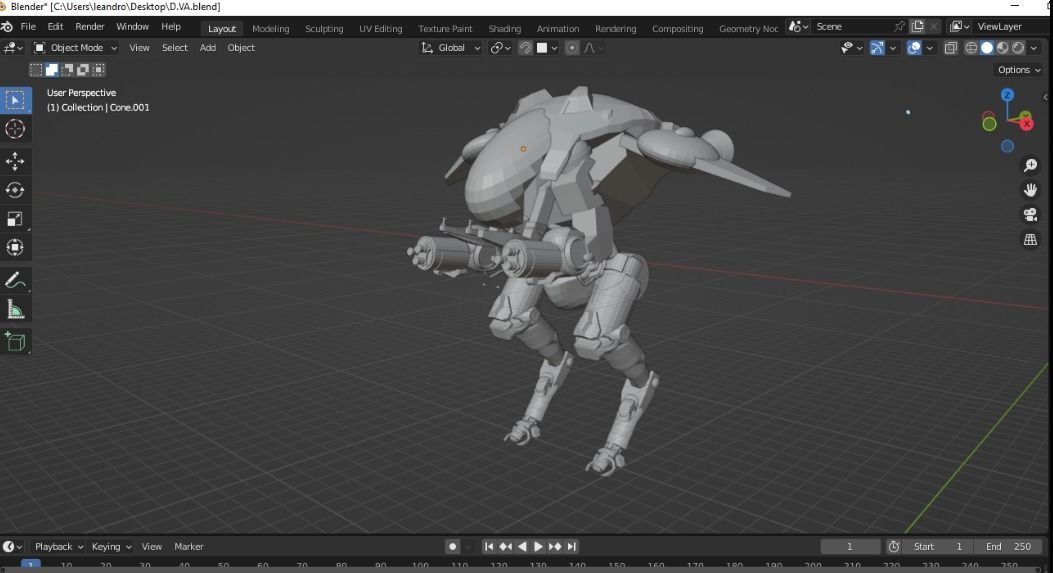The width and height of the screenshot is (1053, 573).
Task: Click current frame number field
Action: click(850, 547)
